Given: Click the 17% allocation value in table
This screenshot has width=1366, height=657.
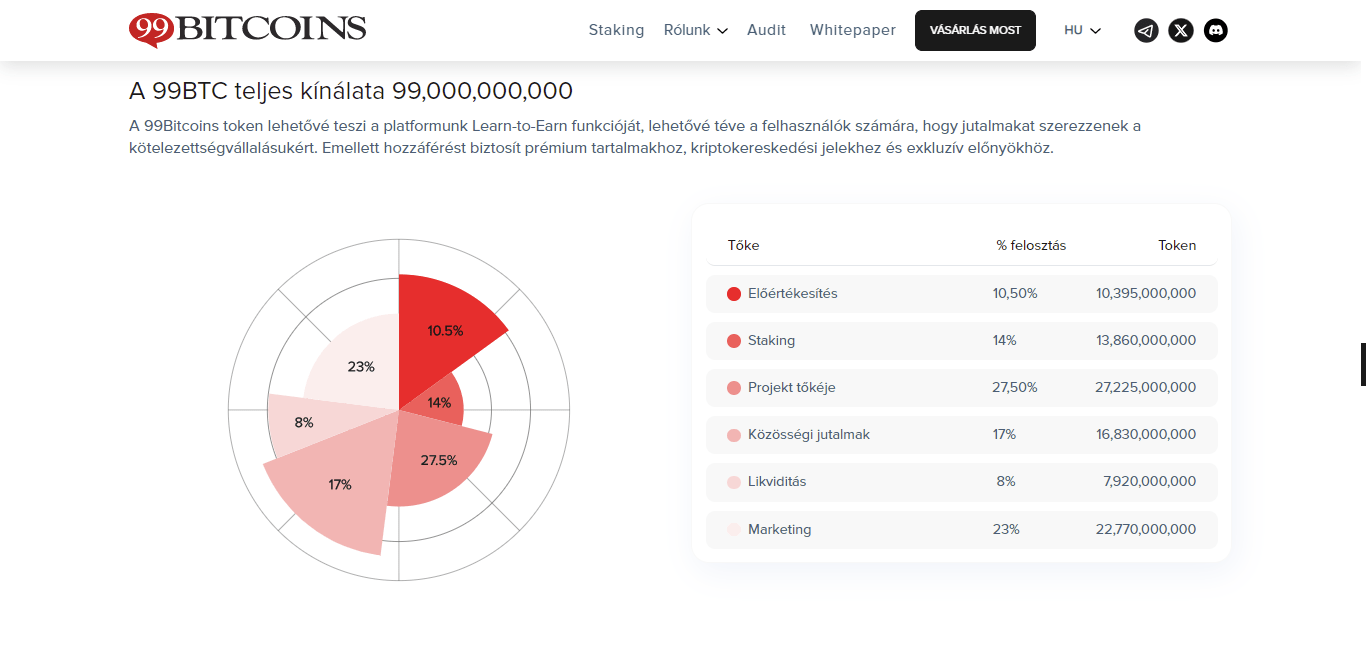Looking at the screenshot, I should coord(1004,435).
